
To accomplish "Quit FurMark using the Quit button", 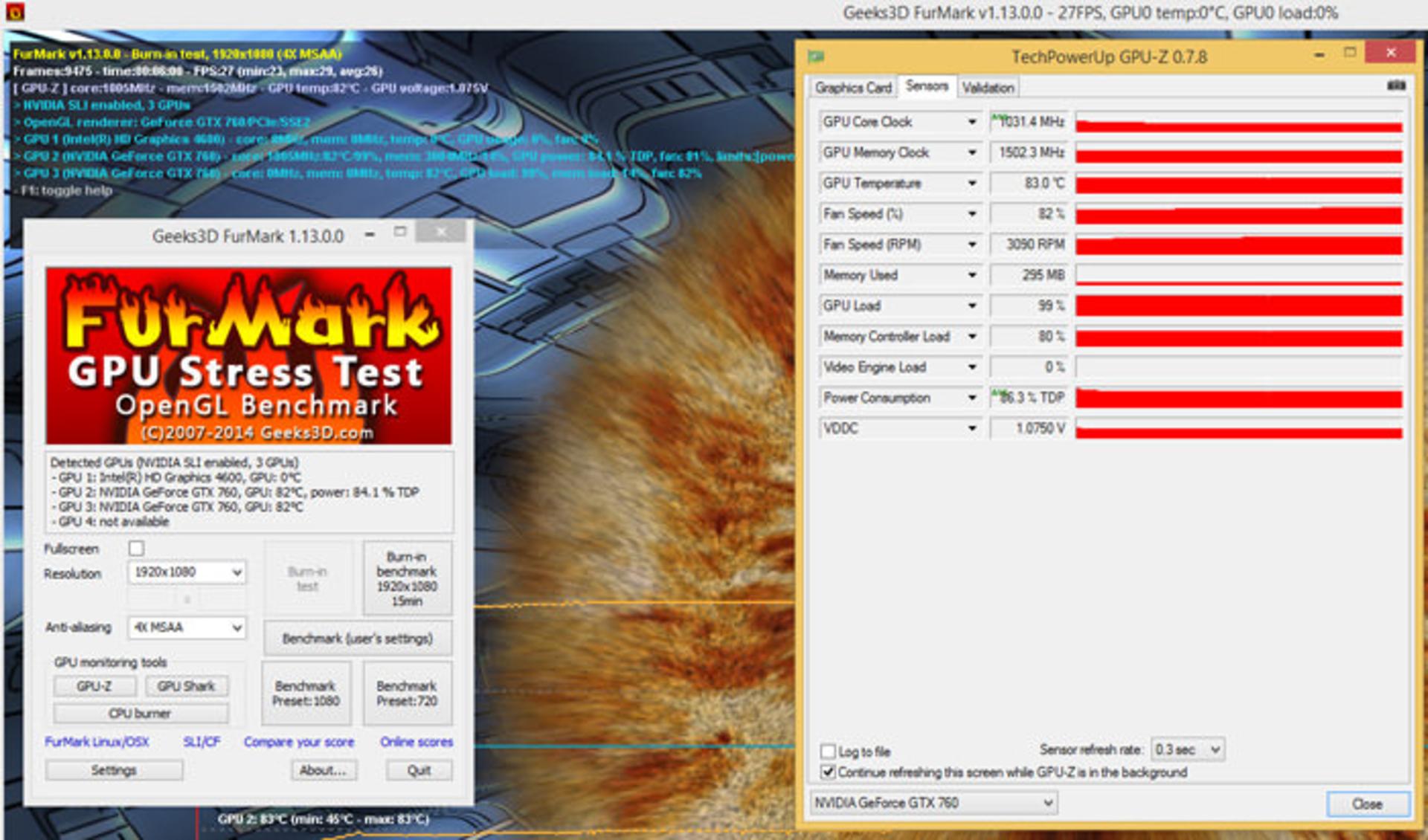I will pyautogui.click(x=419, y=770).
